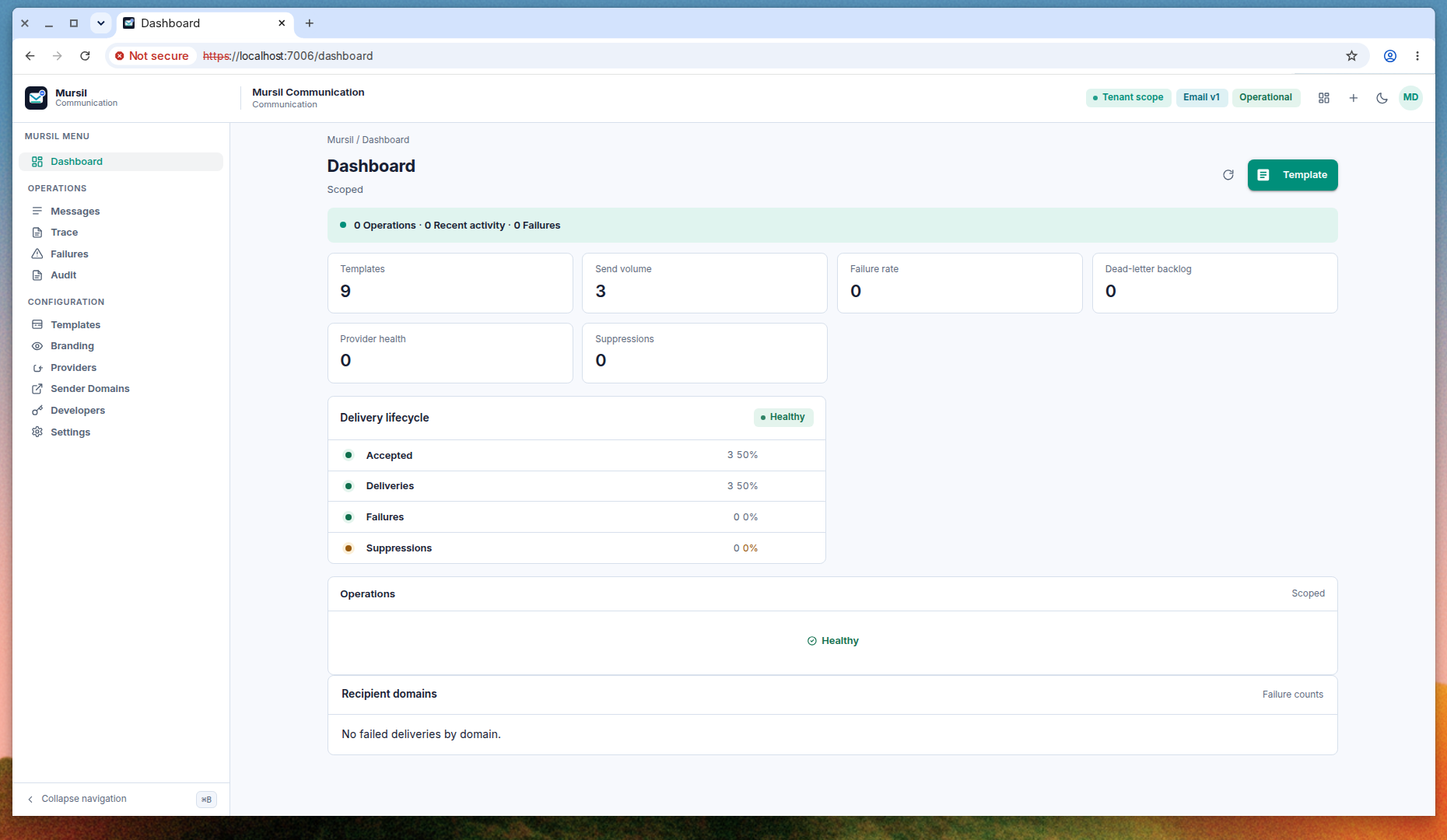Collapse the navigation sidebar
1447x840 pixels.
click(121, 800)
